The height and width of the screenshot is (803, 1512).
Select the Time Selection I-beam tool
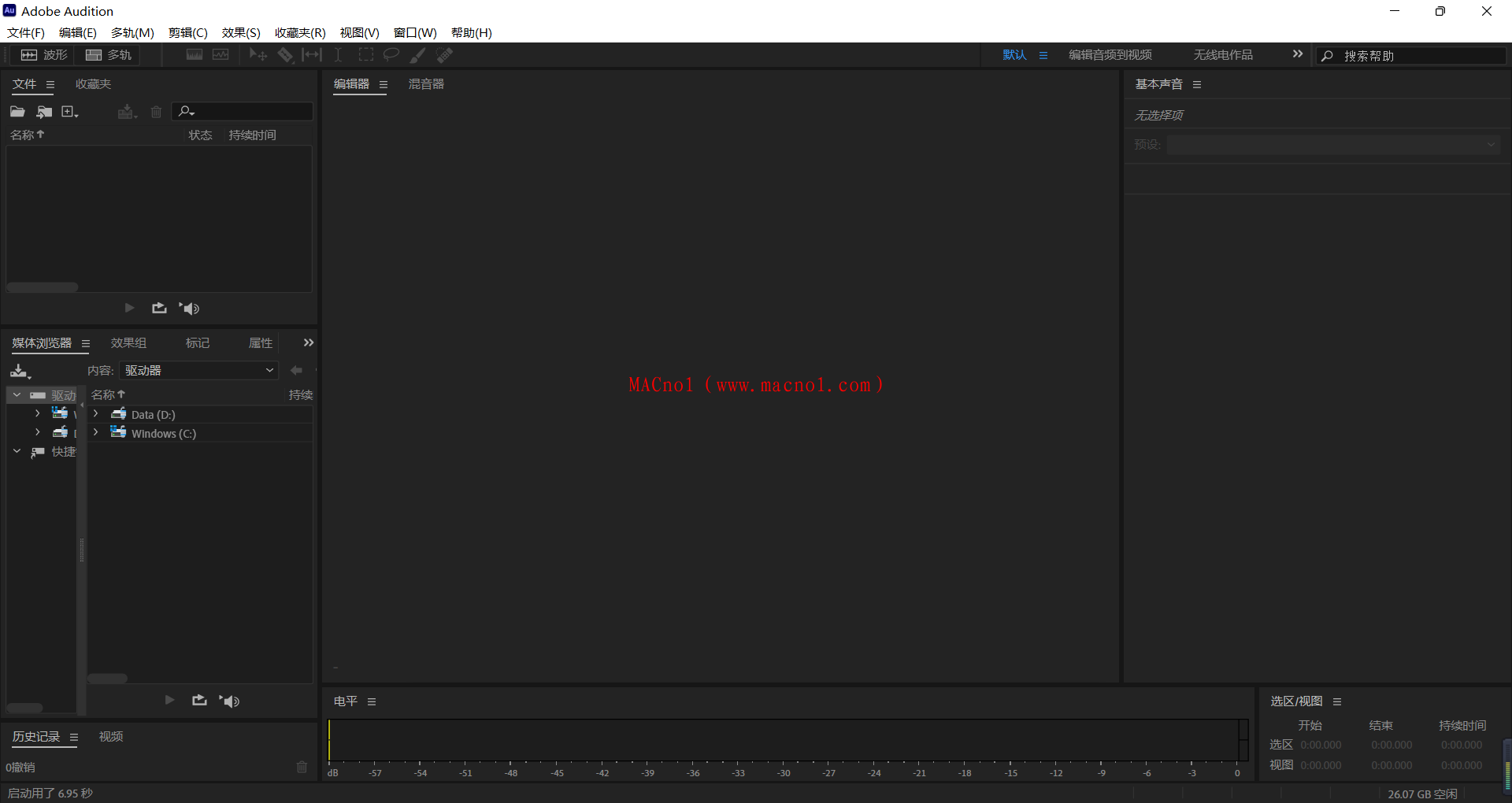pyautogui.click(x=338, y=54)
